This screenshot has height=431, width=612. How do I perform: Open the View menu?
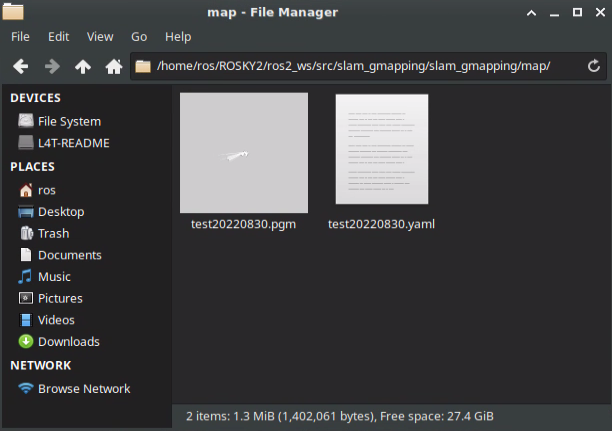(x=100, y=37)
